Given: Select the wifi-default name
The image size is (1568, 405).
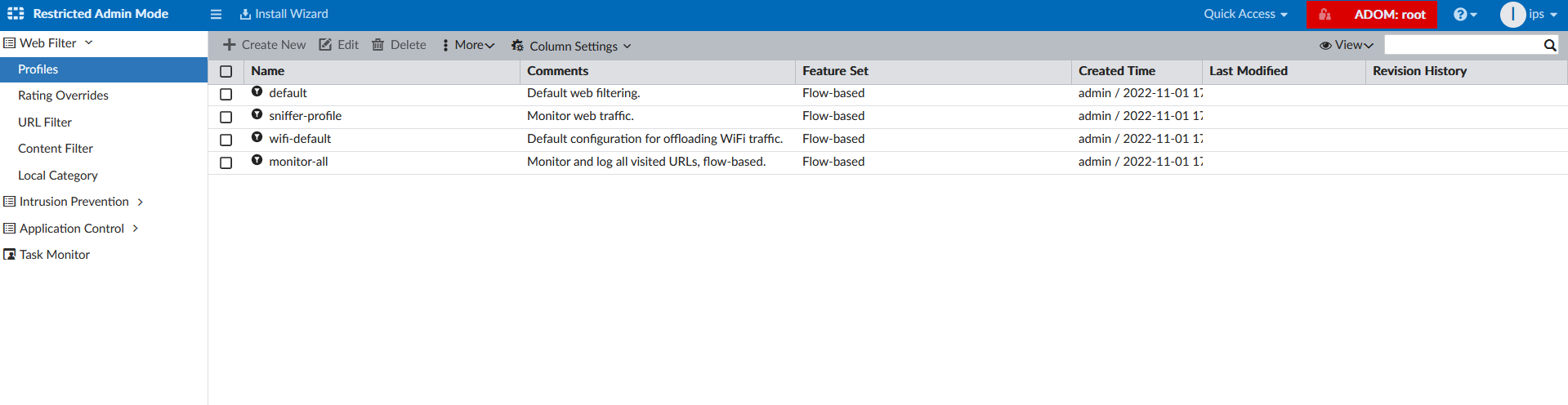Looking at the screenshot, I should (x=300, y=139).
